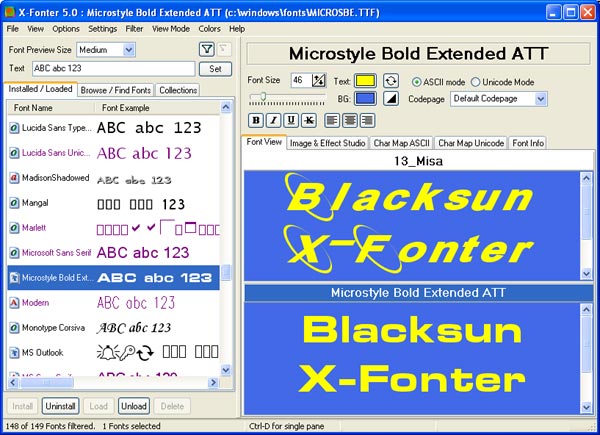Open the View Mode menu

(171, 29)
